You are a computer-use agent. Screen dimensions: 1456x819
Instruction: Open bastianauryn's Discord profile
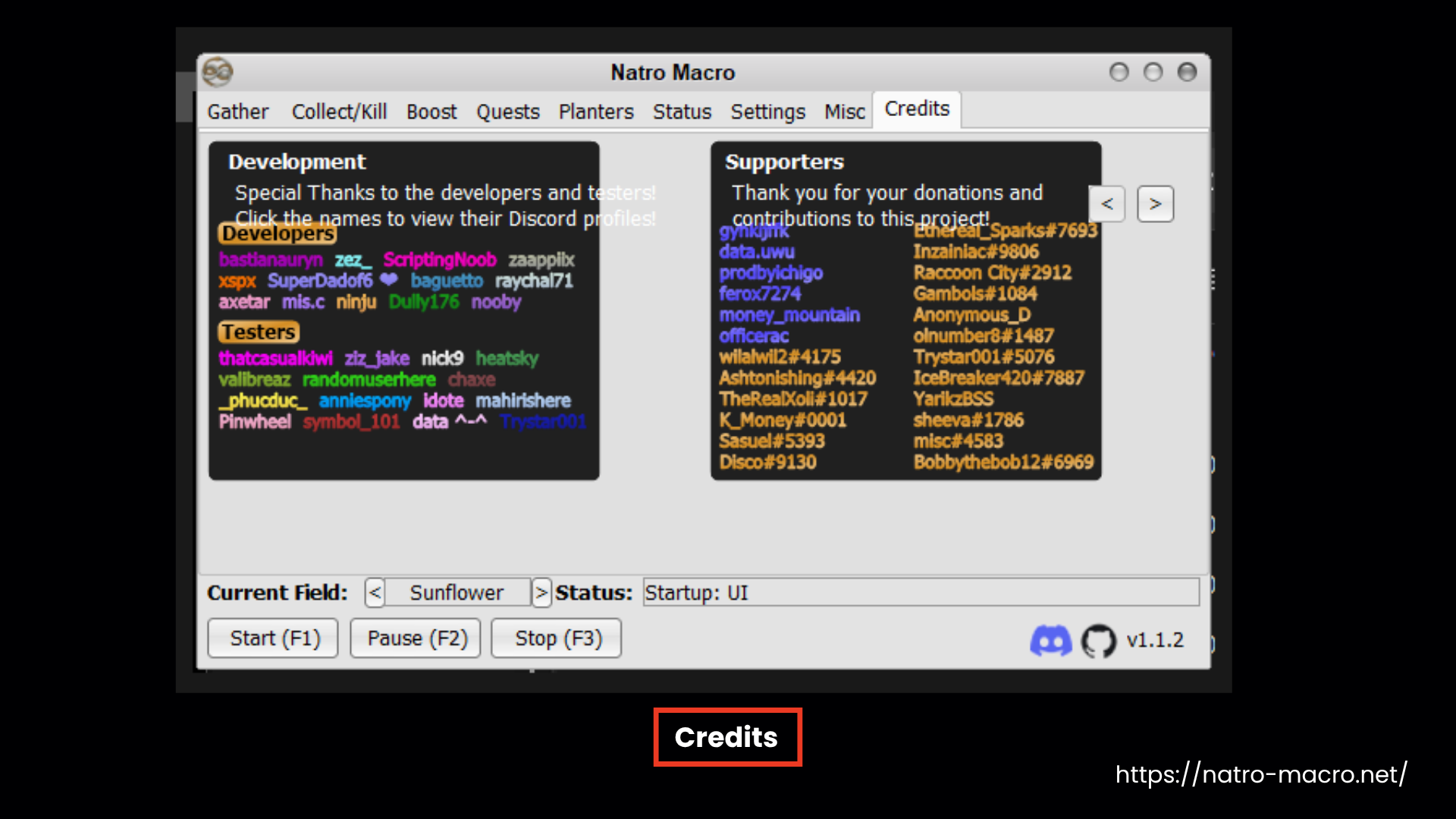click(271, 259)
